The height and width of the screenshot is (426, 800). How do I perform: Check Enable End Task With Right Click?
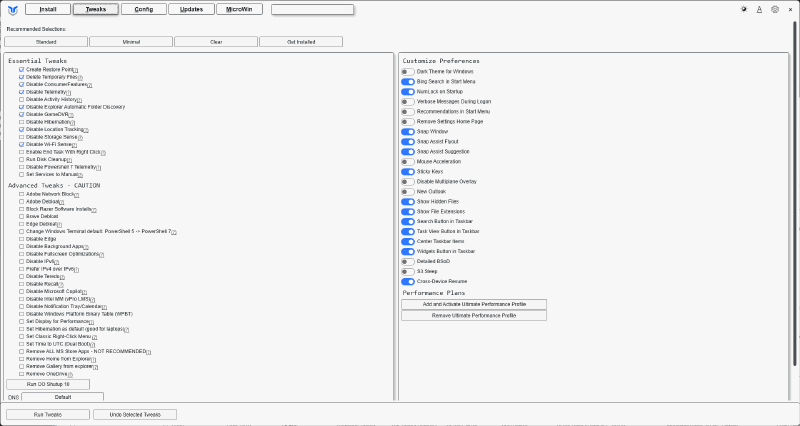click(21, 152)
